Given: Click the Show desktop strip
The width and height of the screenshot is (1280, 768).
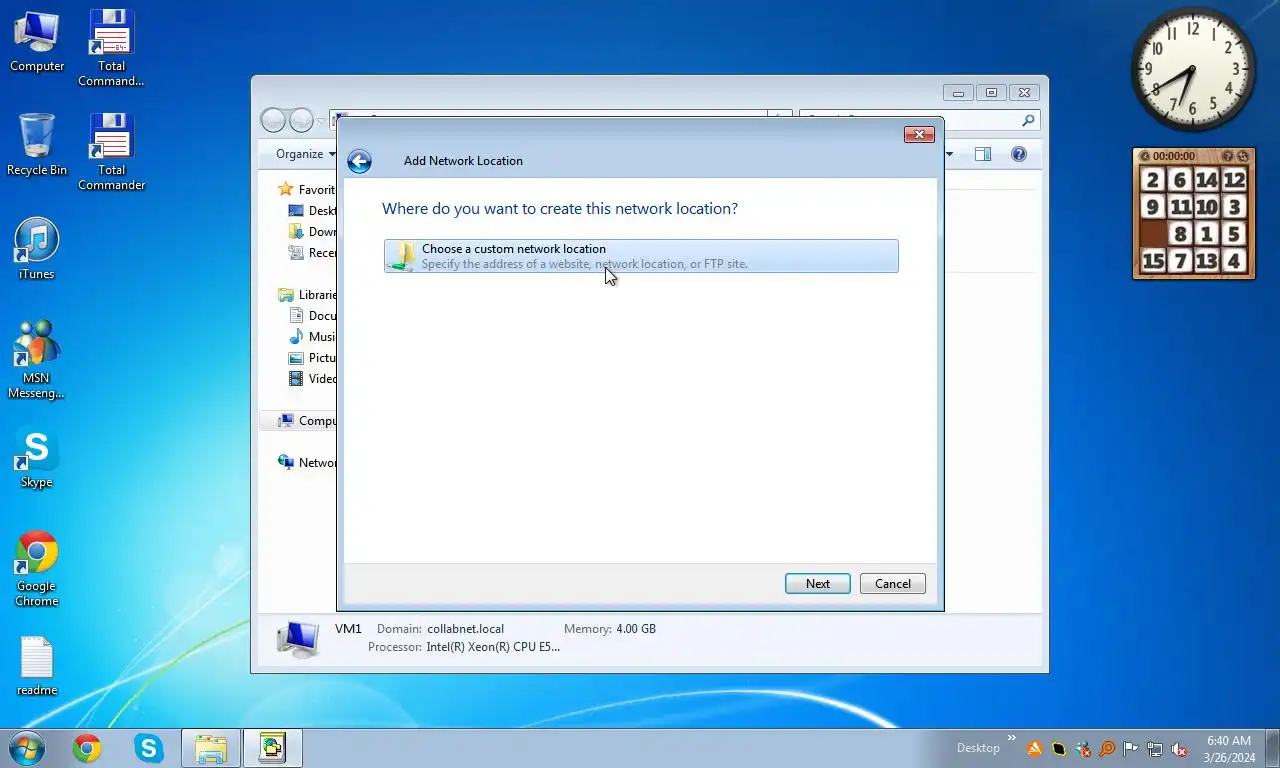Looking at the screenshot, I should tap(1273, 748).
